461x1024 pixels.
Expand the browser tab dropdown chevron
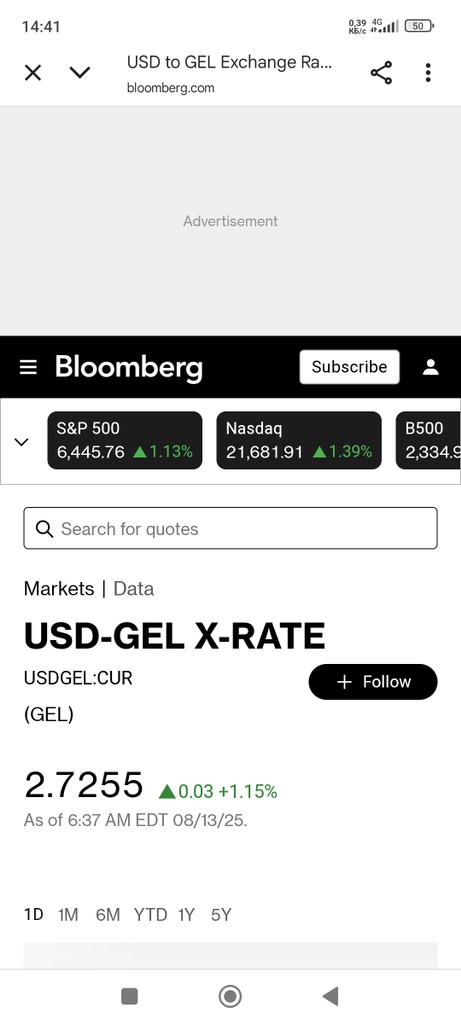point(80,72)
